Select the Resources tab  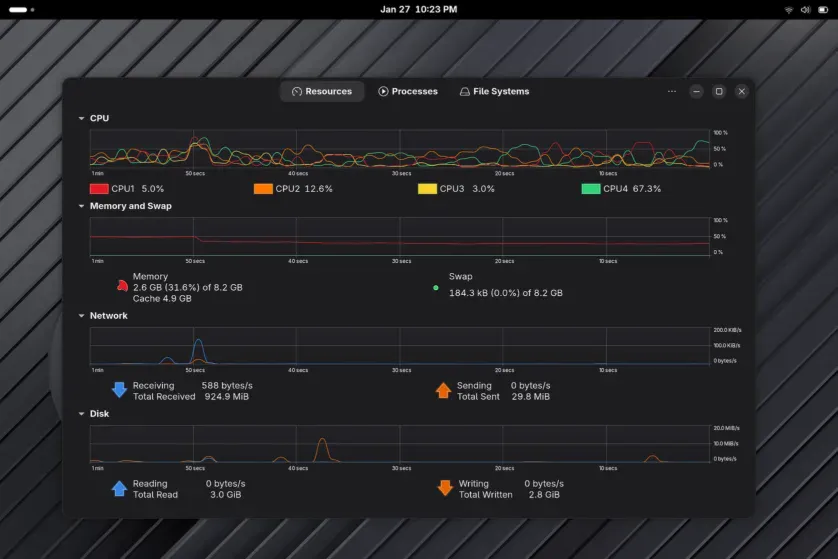[321, 91]
